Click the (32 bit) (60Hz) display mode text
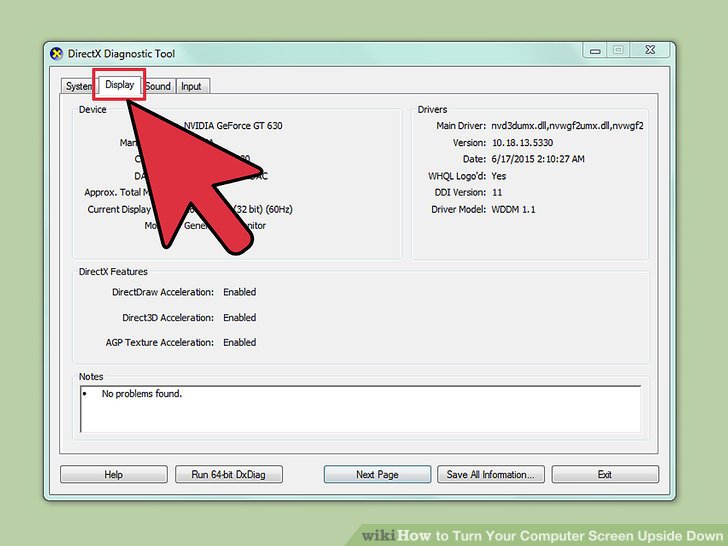Image resolution: width=728 pixels, height=546 pixels. click(263, 209)
